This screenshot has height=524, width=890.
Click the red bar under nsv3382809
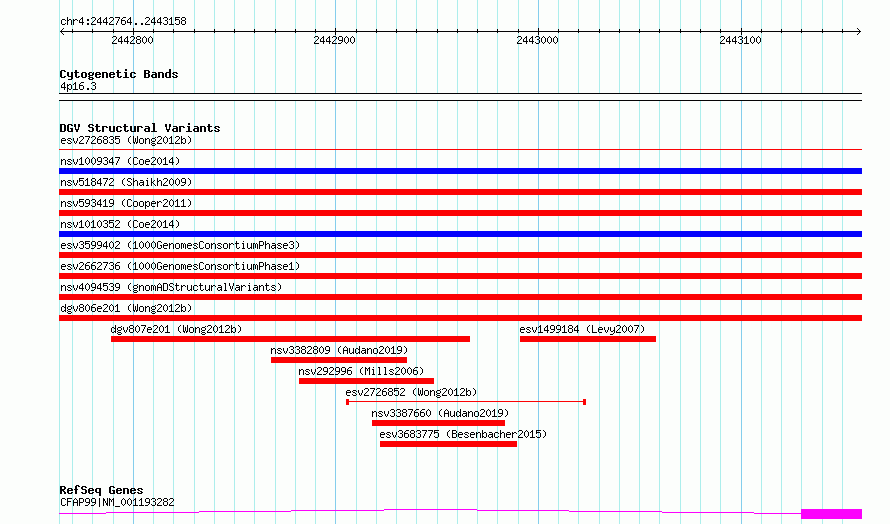coord(339,360)
